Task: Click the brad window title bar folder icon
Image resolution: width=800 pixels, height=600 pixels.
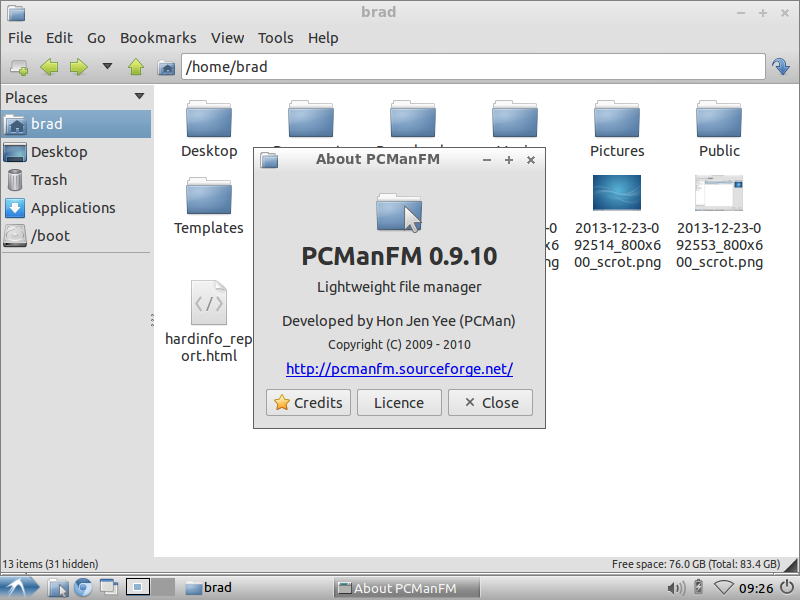Action: click(x=16, y=13)
